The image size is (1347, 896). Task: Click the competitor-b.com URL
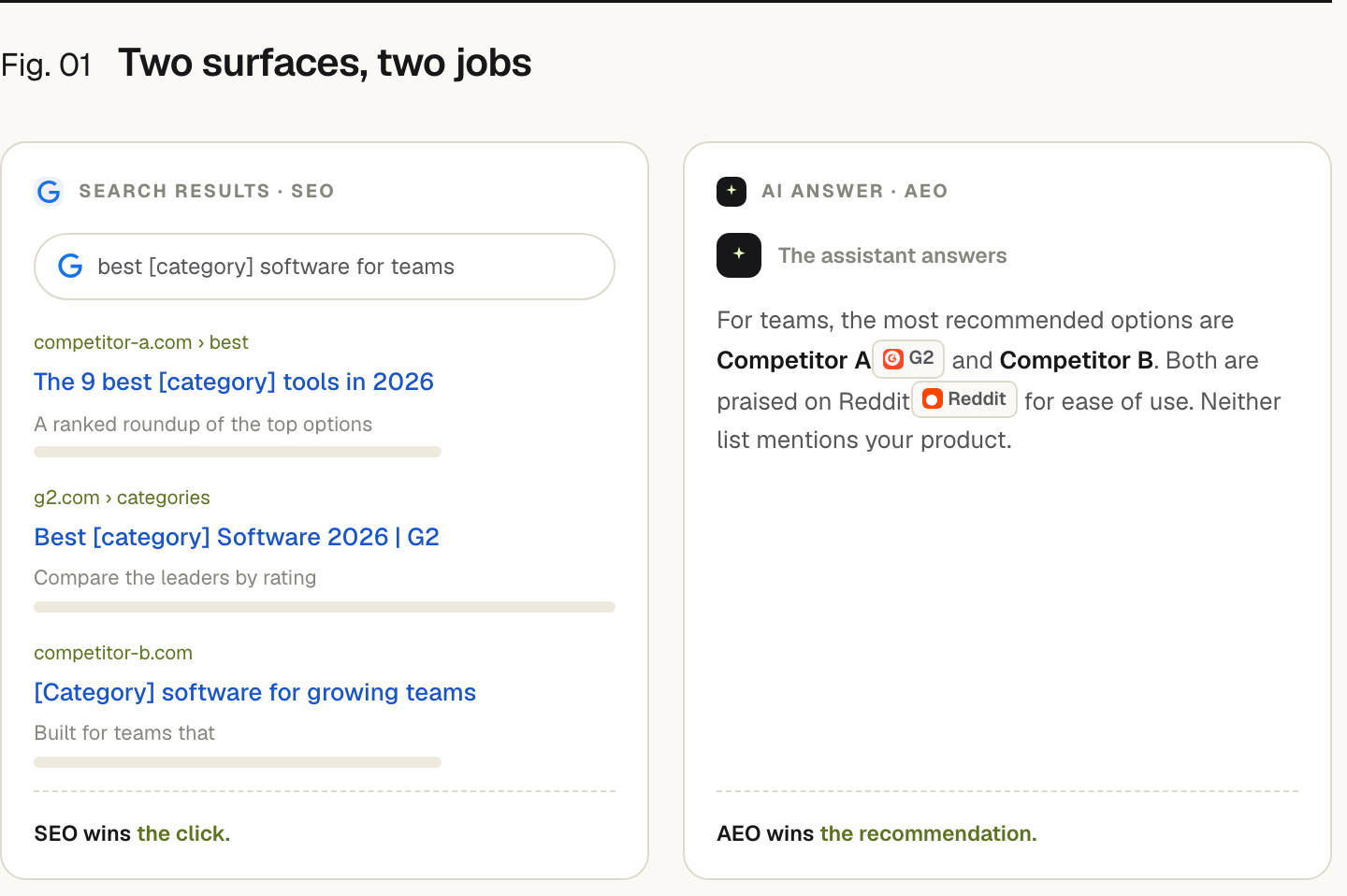[113, 653]
